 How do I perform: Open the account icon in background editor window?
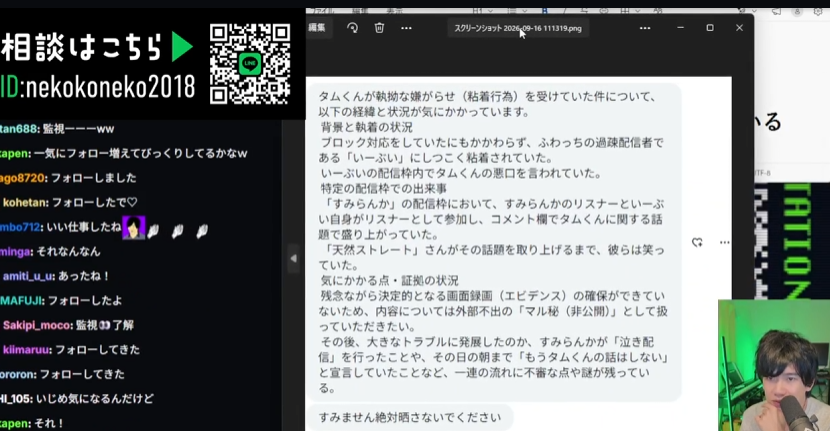click(797, 11)
